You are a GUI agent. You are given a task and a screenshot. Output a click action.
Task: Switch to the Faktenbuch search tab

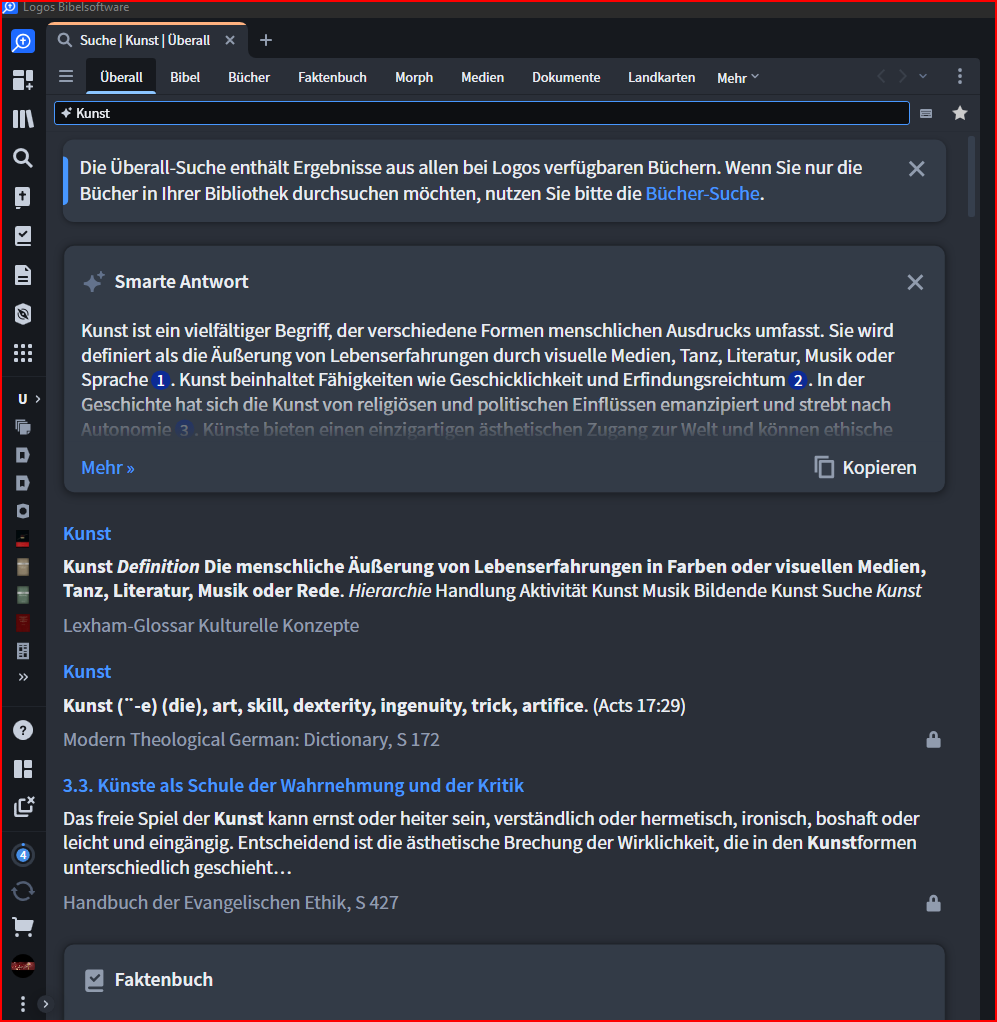click(332, 77)
